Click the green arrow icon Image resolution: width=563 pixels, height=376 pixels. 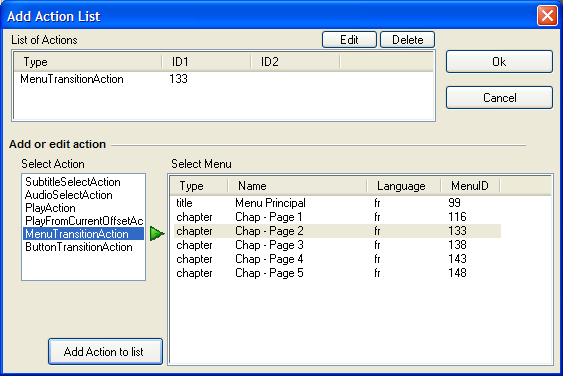click(x=157, y=234)
